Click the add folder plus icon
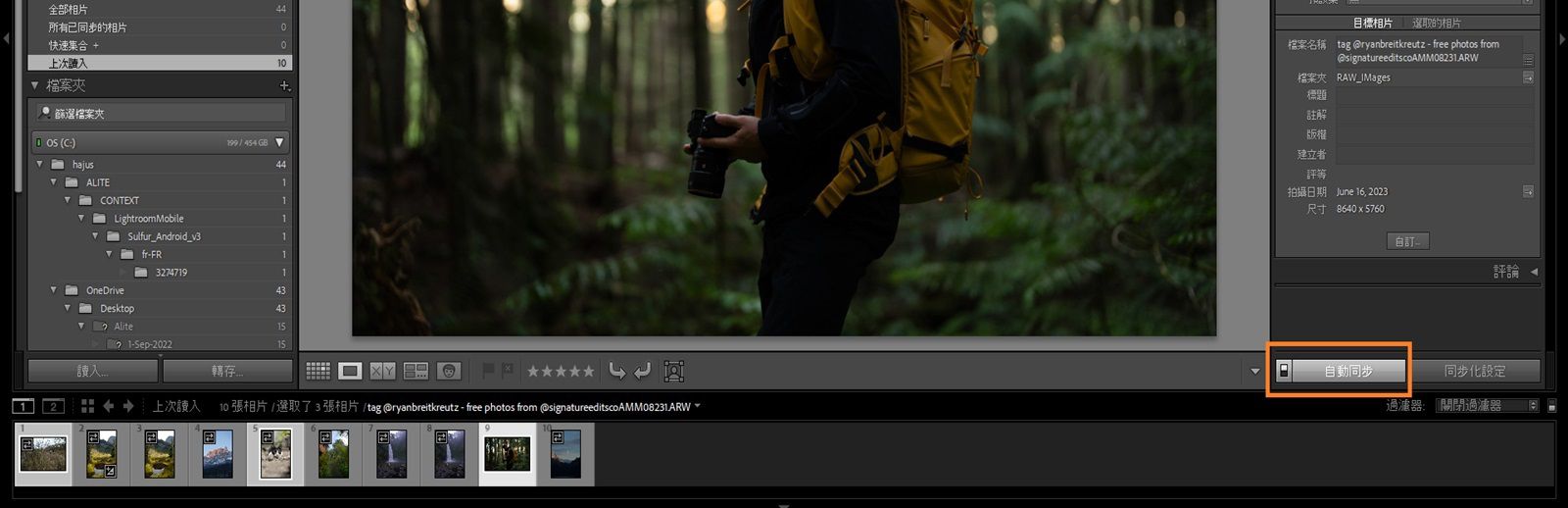Viewport: 1568px width, 508px height. pyautogui.click(x=284, y=85)
